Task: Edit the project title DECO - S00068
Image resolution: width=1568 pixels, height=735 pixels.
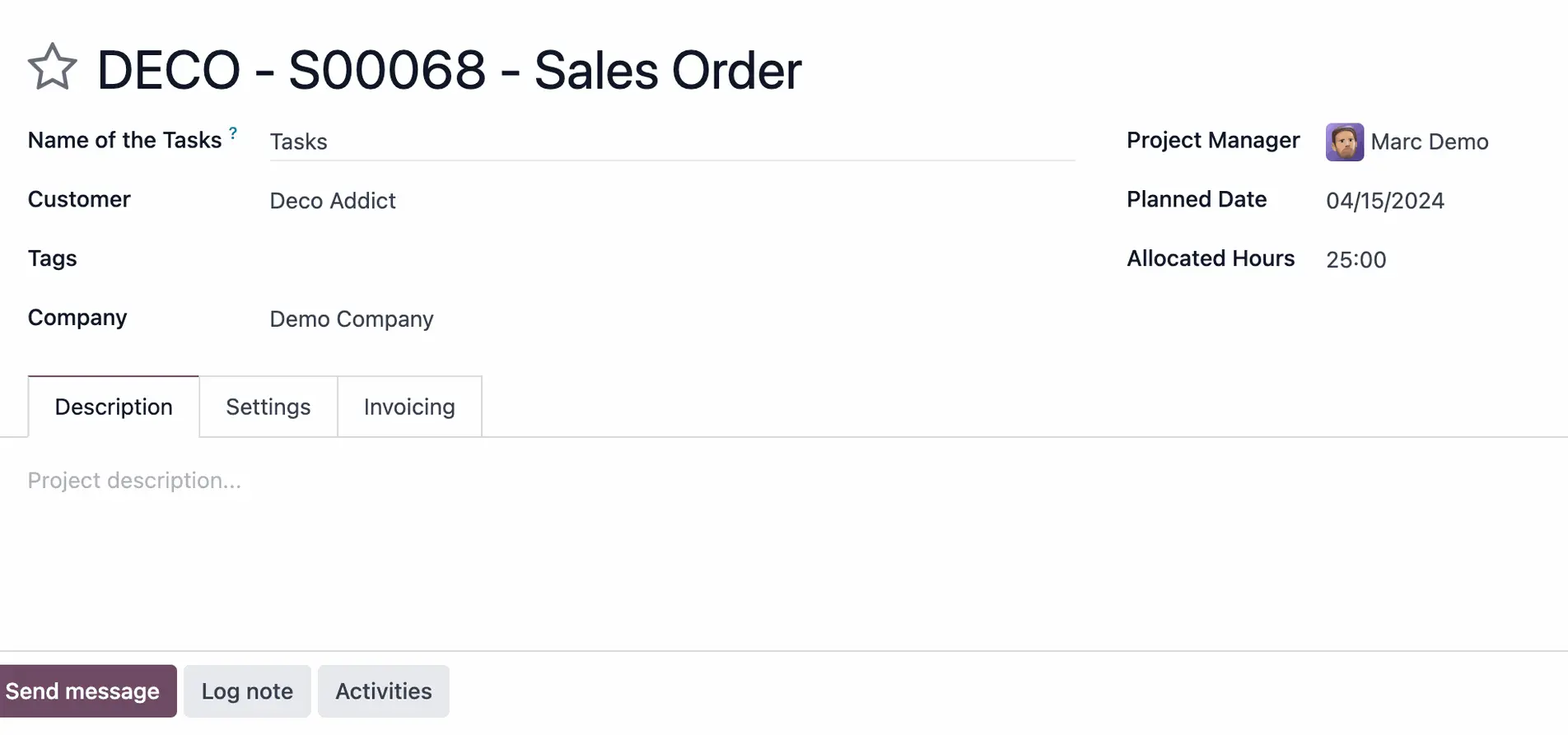Action: [449, 69]
